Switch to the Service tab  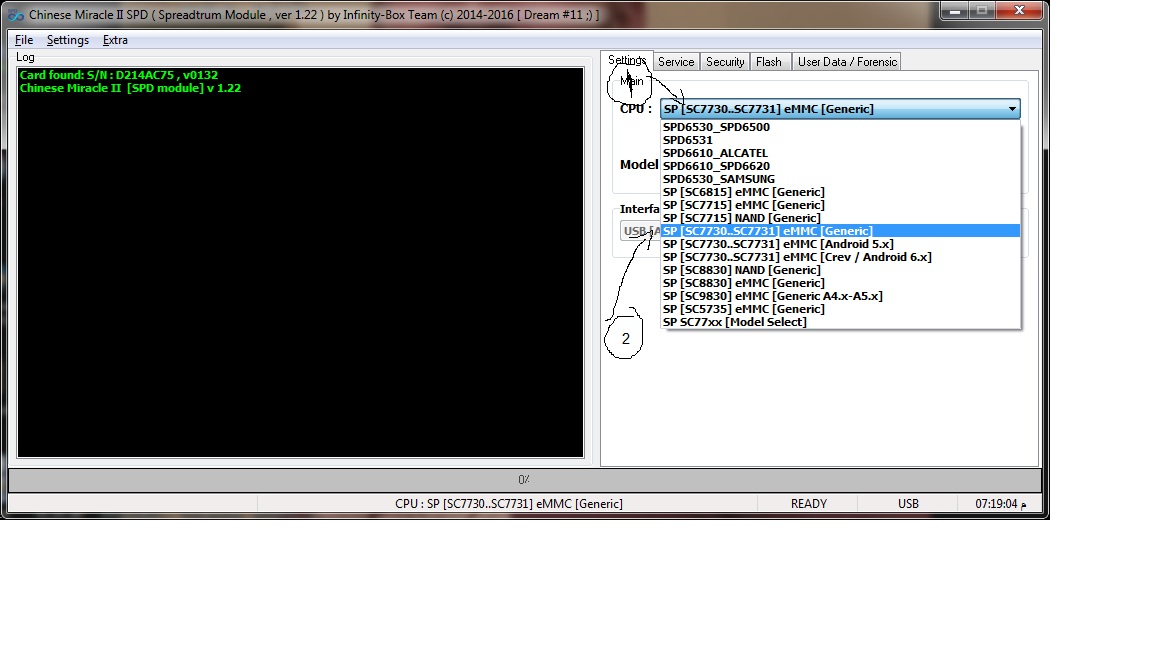[x=676, y=62]
